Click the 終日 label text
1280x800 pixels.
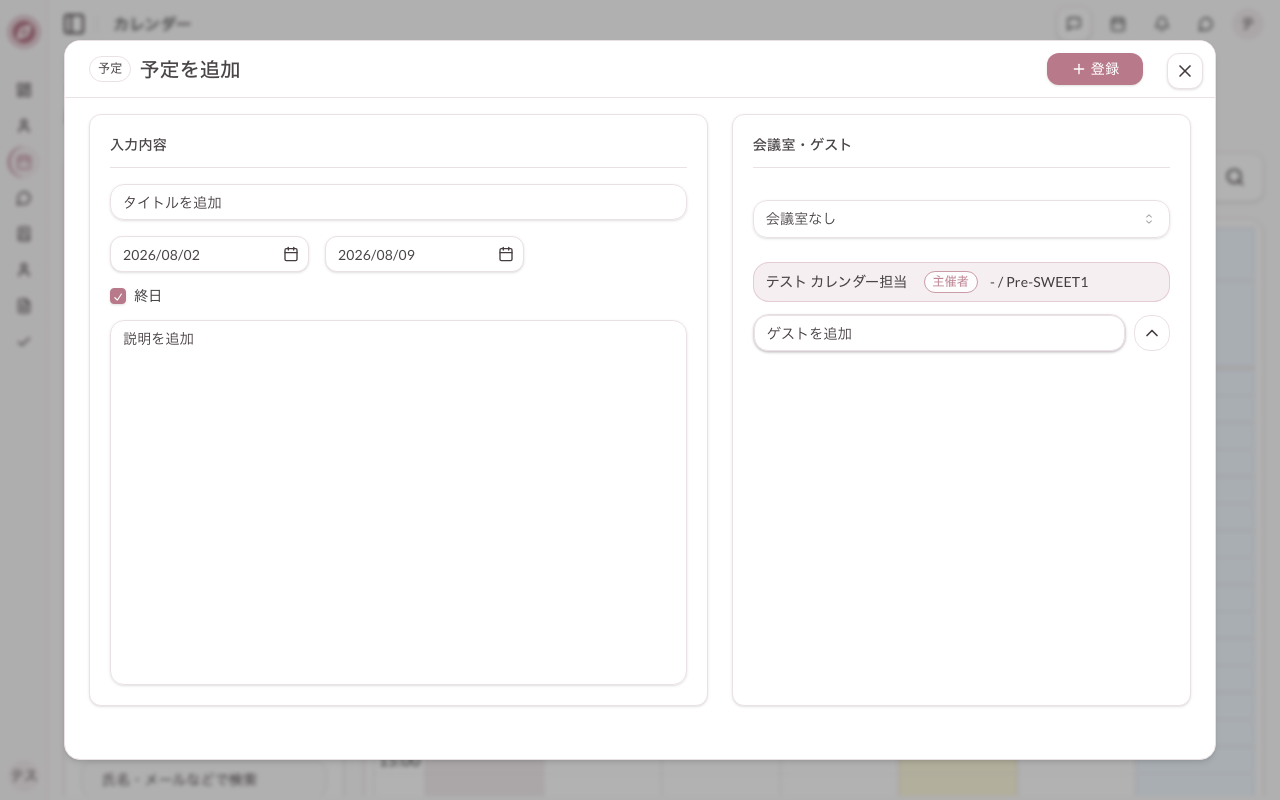click(x=148, y=296)
